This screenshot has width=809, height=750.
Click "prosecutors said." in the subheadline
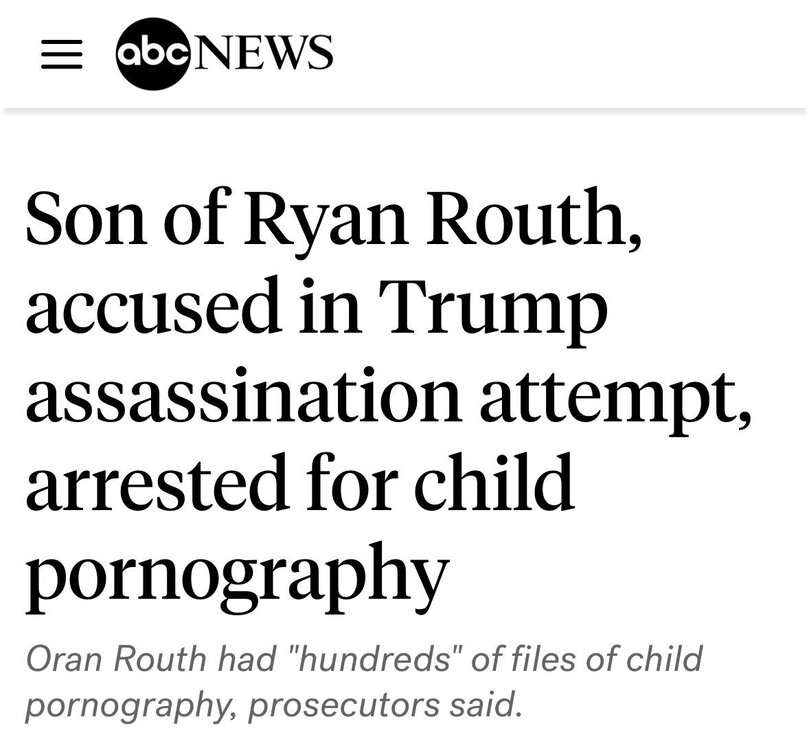[x=385, y=705]
